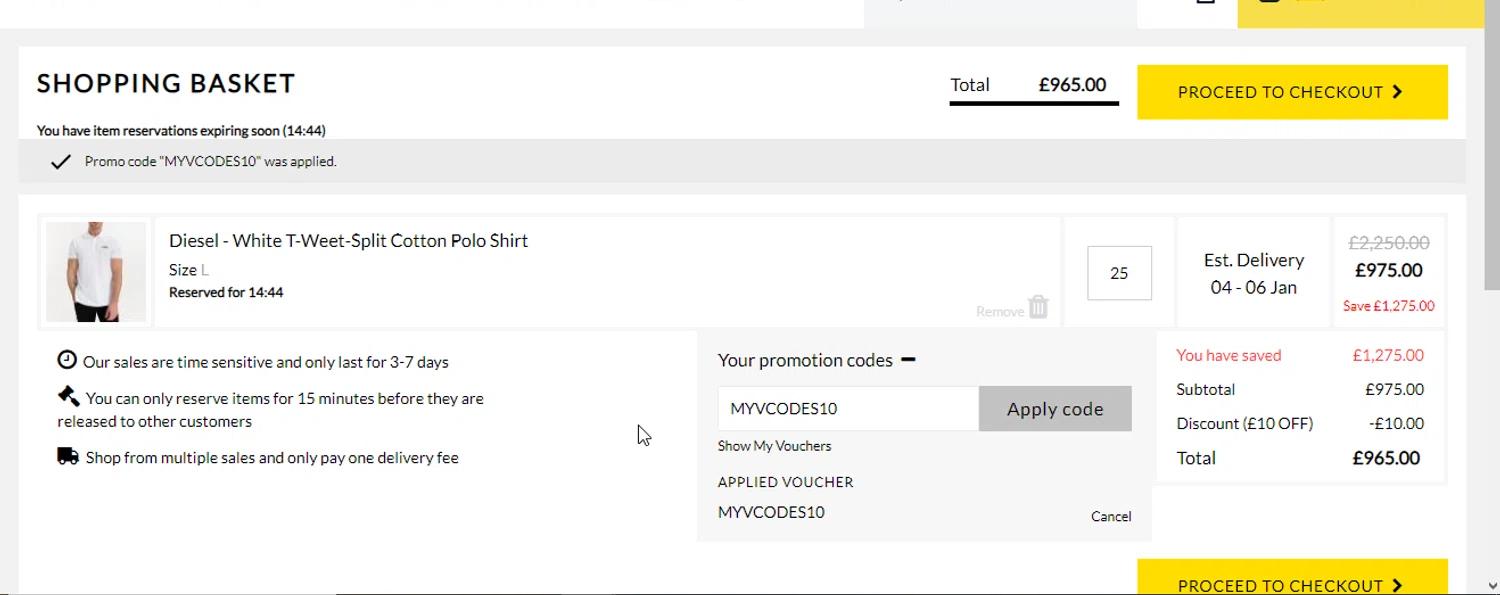Click the Shopping Basket heading
The image size is (1500, 595).
166,83
